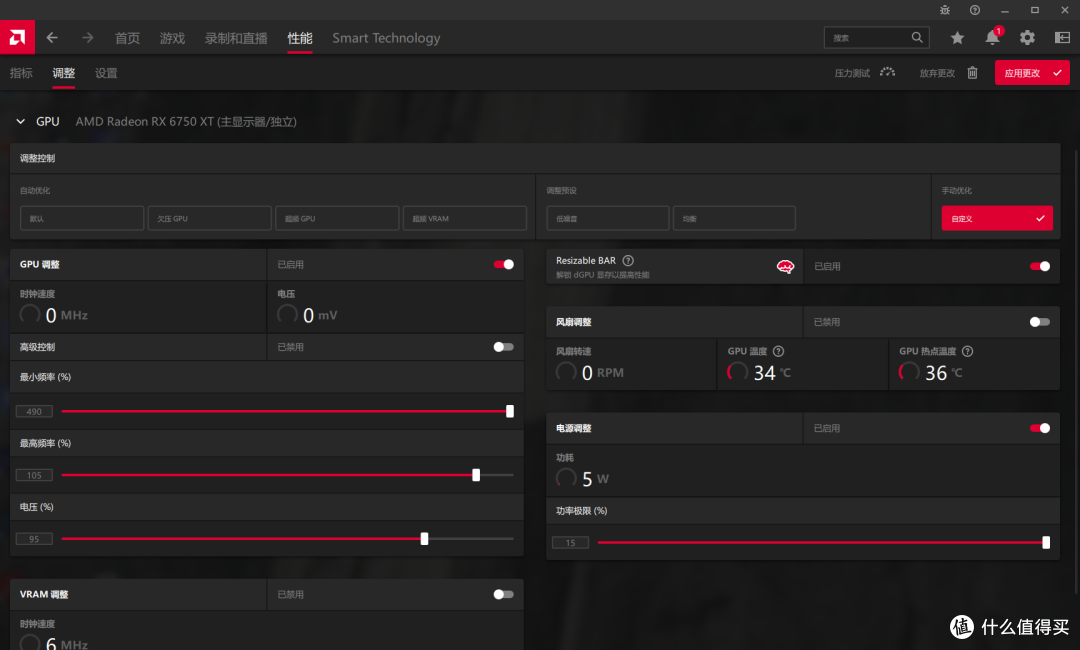1080x650 pixels.
Task: Click the AMD logo home icon
Action: point(17,37)
